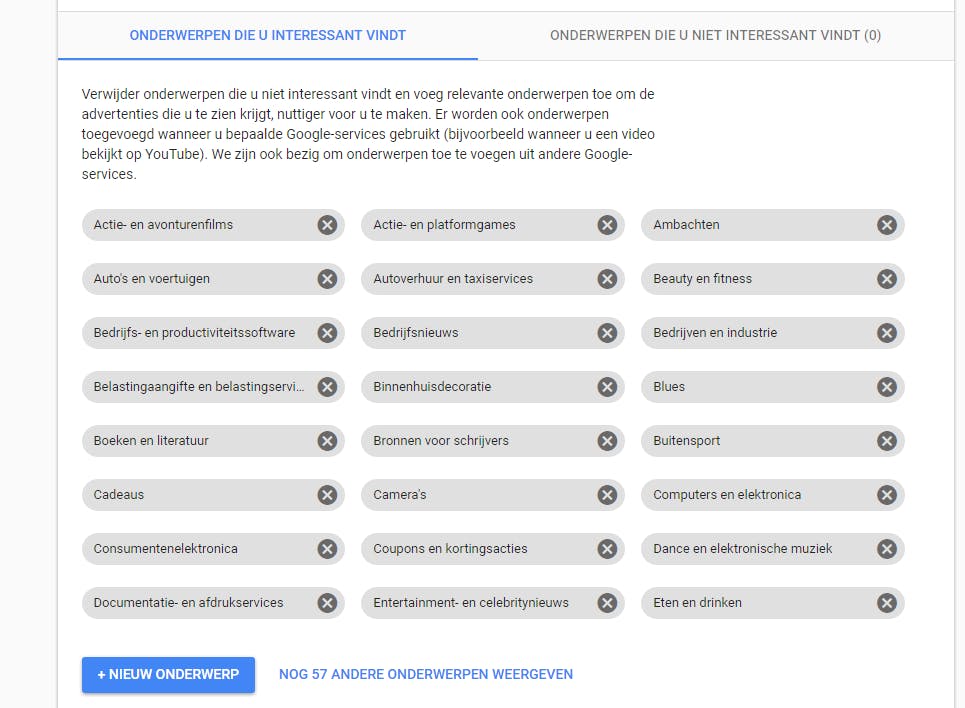Delete the Bedrijfsnieuws topic chip
Image resolution: width=965 pixels, height=708 pixels.
pyautogui.click(x=607, y=333)
